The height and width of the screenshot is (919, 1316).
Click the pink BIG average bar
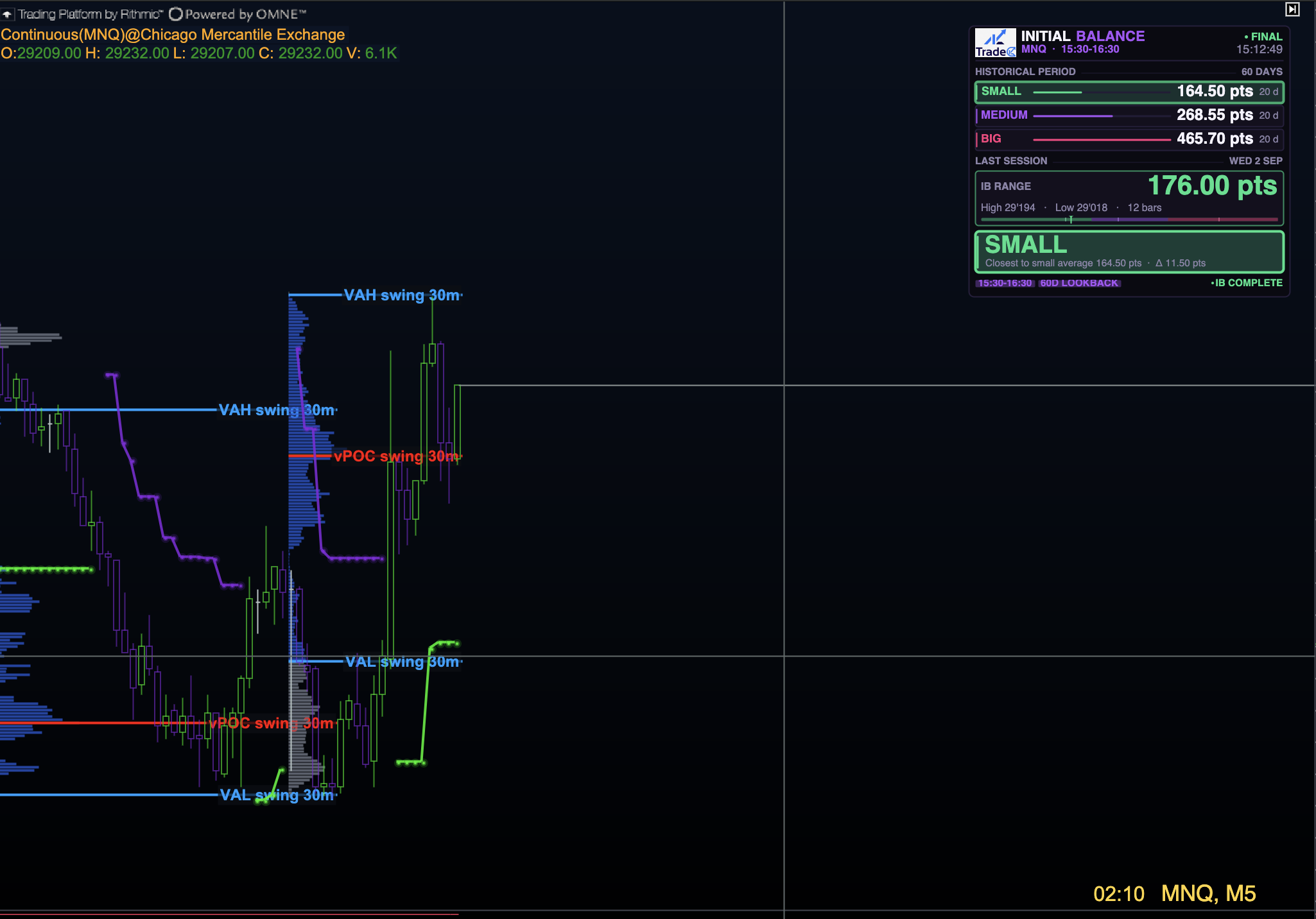[x=1102, y=139]
